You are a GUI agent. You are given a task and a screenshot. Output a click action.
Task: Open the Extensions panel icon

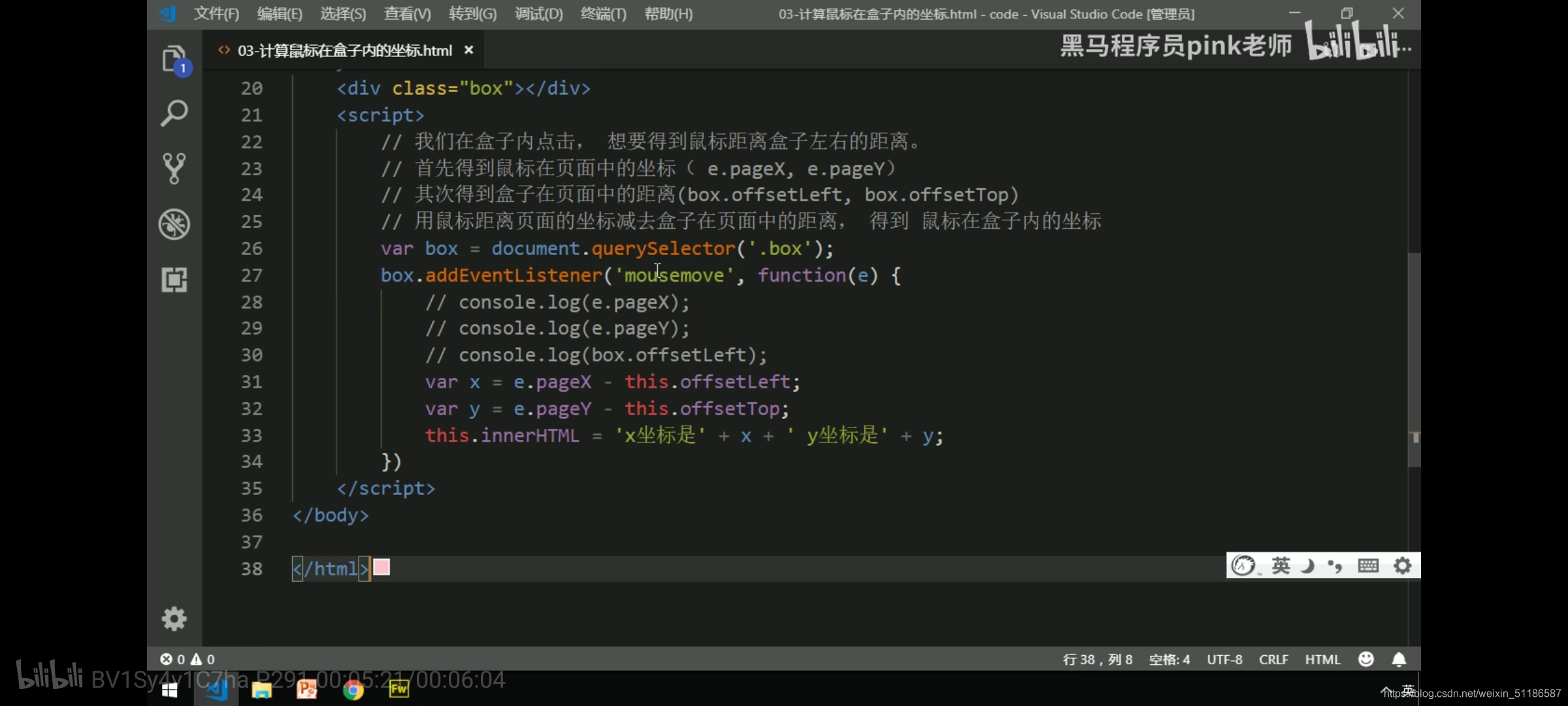[174, 280]
